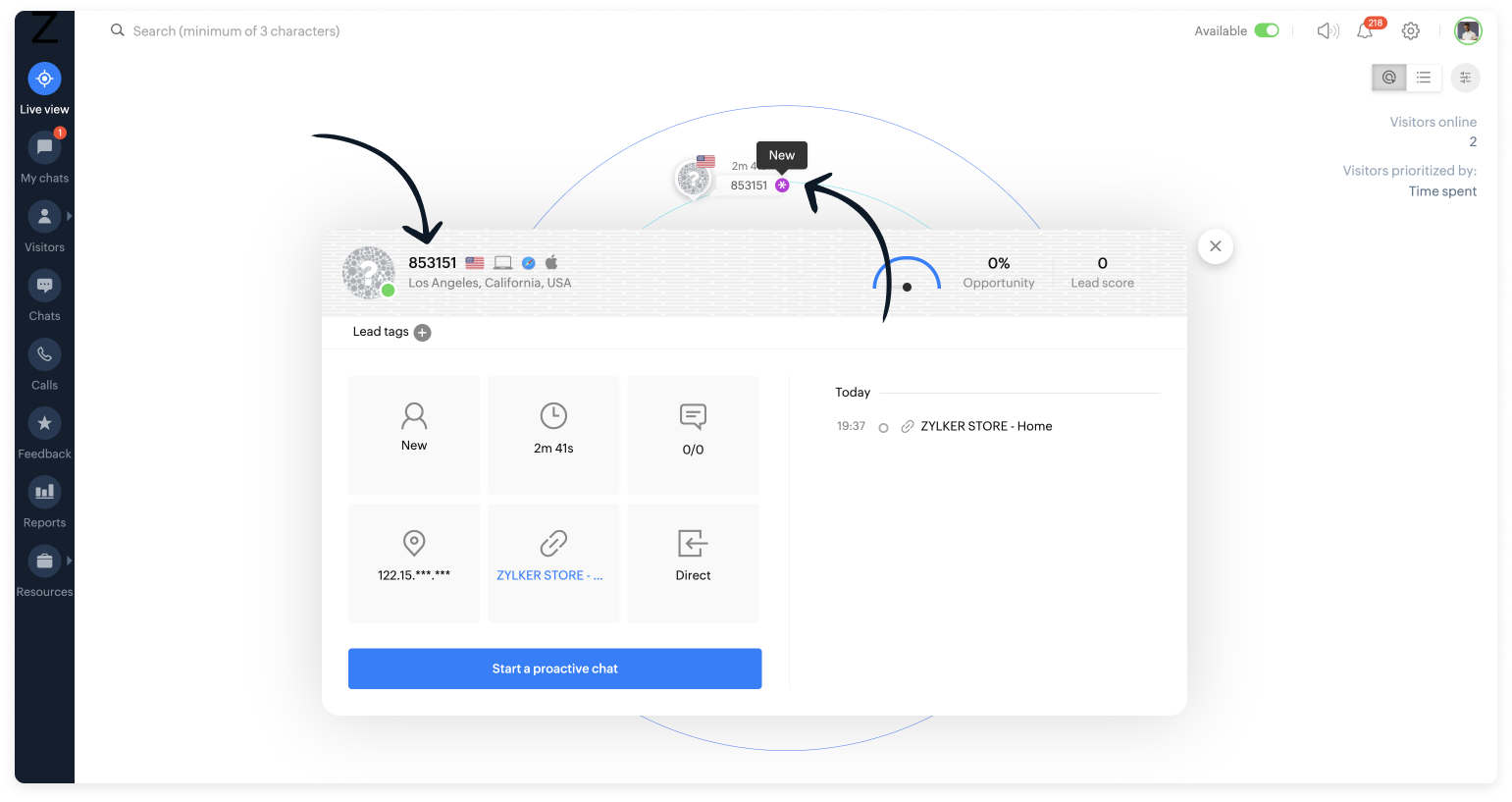1512x802 pixels.
Task: Open My chats in sidebar
Action: (44, 147)
